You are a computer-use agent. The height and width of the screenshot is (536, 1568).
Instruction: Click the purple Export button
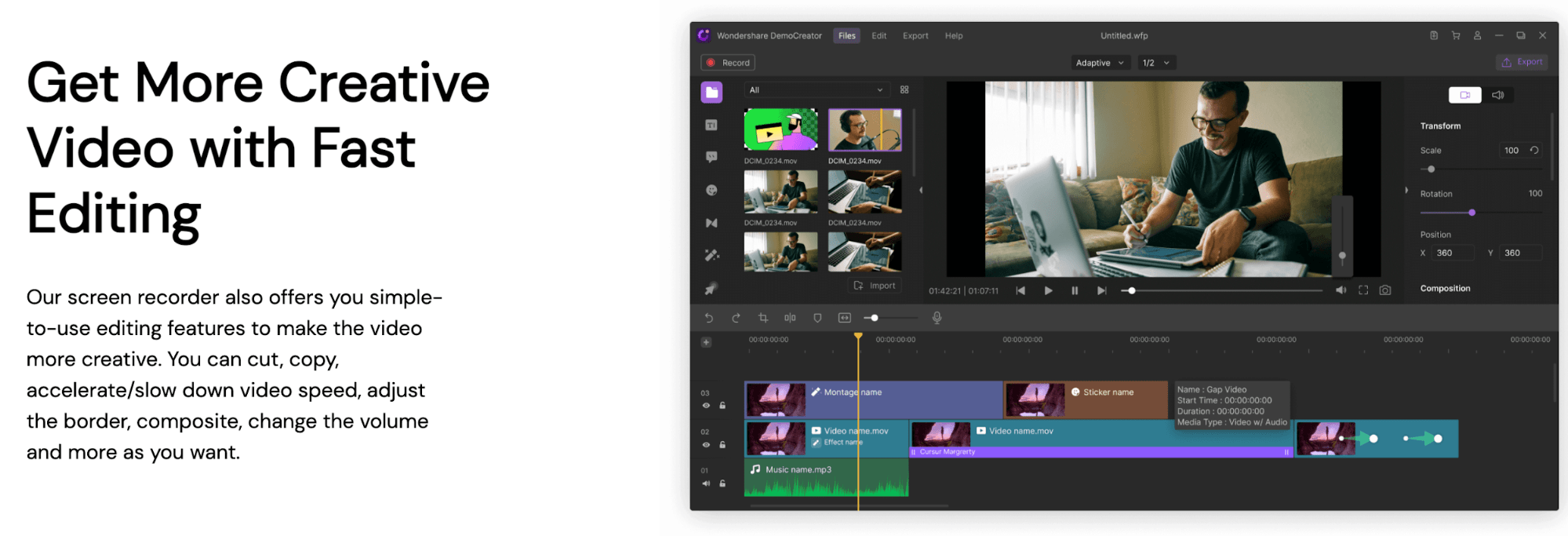click(x=1522, y=62)
